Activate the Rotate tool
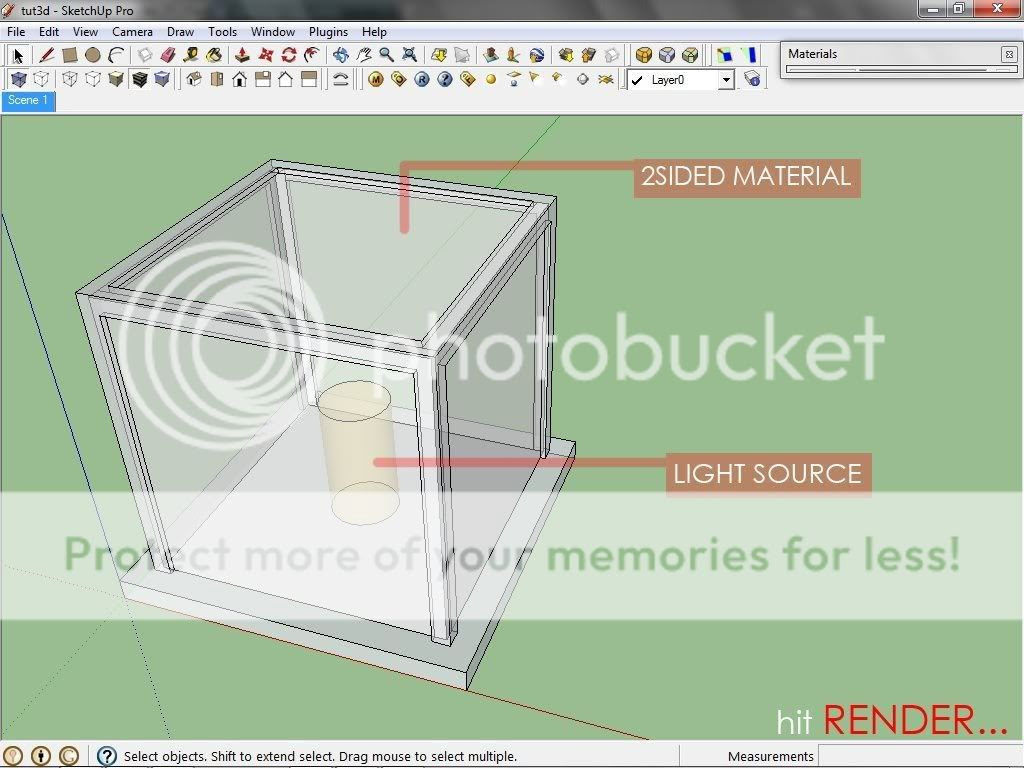Viewport: 1024px width, 768px height. point(289,56)
